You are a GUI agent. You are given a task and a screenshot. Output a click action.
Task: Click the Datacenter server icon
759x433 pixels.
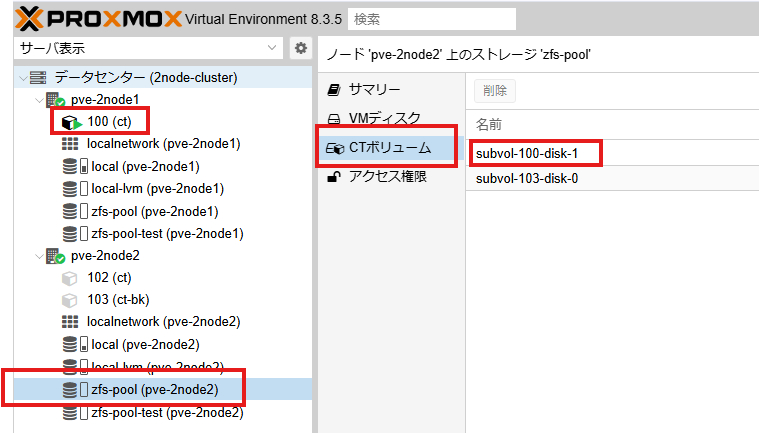click(x=38, y=77)
